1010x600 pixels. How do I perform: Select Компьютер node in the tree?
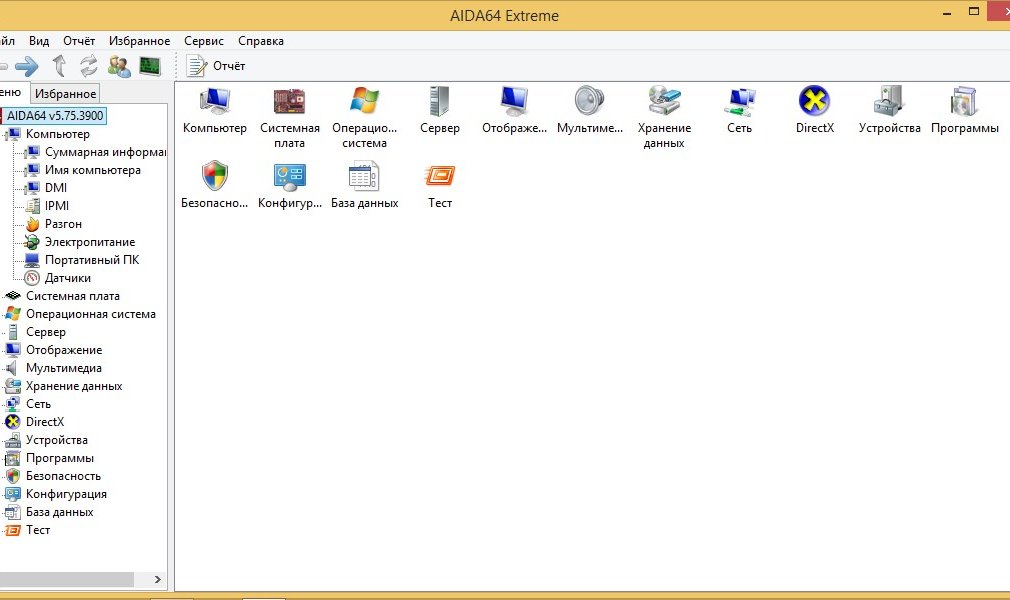click(57, 134)
